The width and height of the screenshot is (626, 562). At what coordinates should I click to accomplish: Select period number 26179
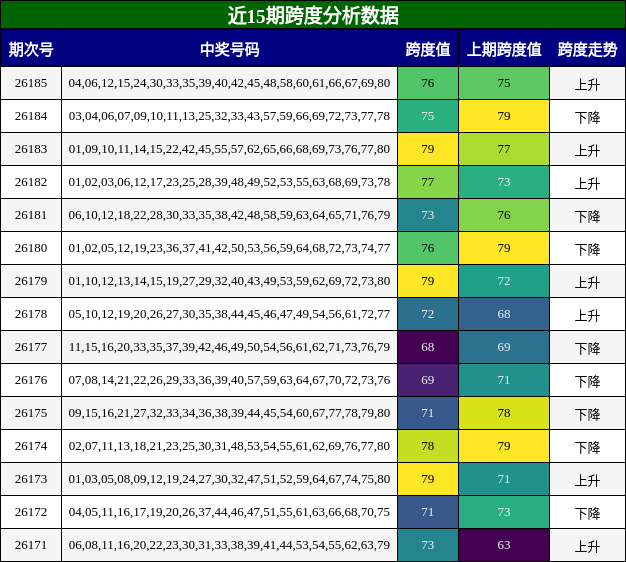pyautogui.click(x=31, y=281)
